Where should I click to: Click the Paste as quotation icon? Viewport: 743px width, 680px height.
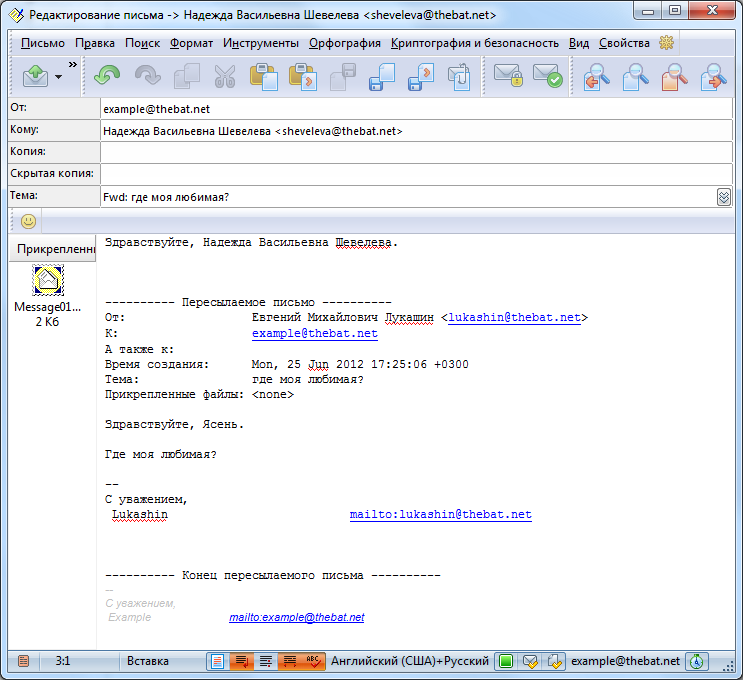[x=303, y=76]
